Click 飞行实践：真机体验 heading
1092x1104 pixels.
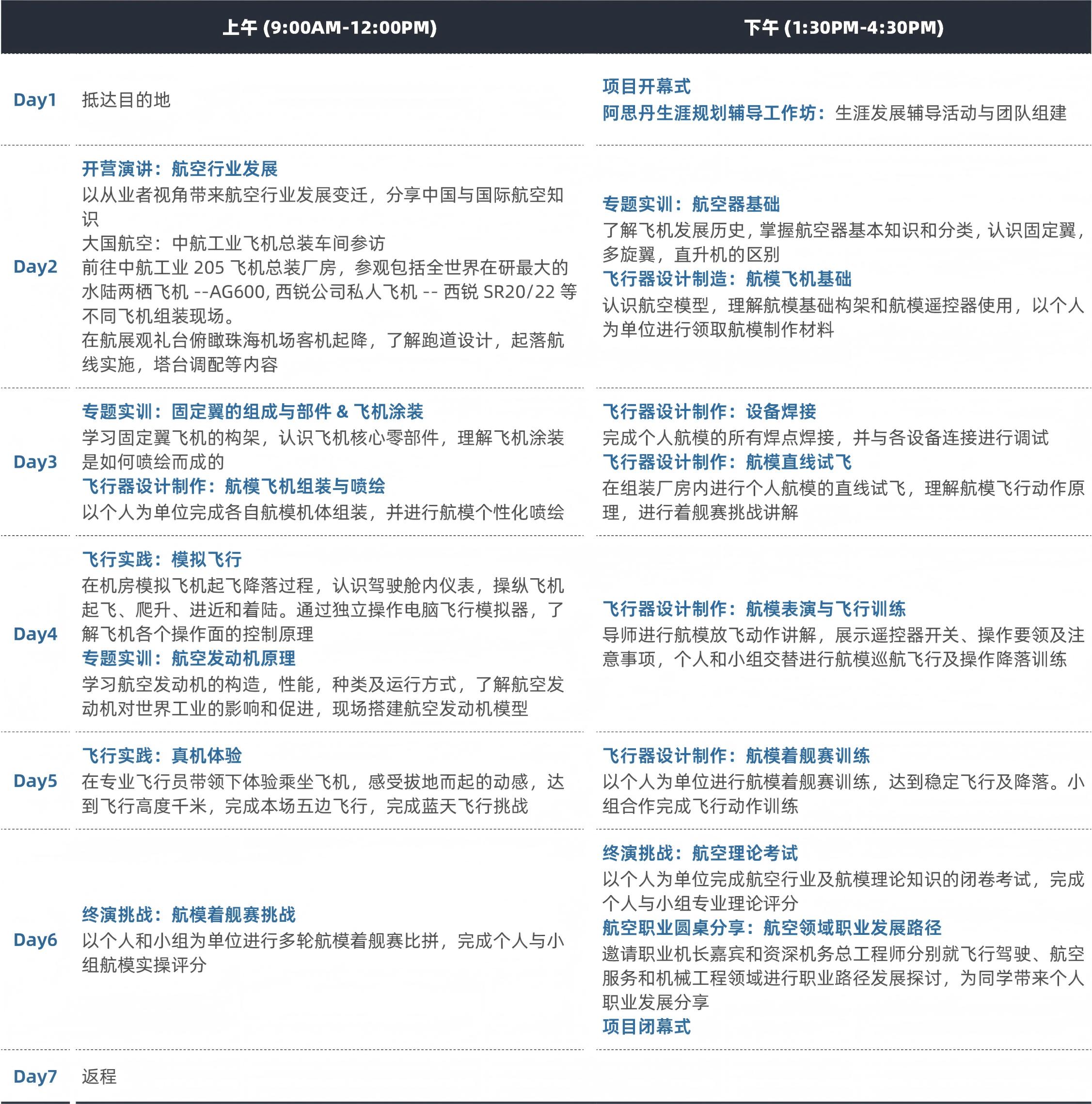162,756
